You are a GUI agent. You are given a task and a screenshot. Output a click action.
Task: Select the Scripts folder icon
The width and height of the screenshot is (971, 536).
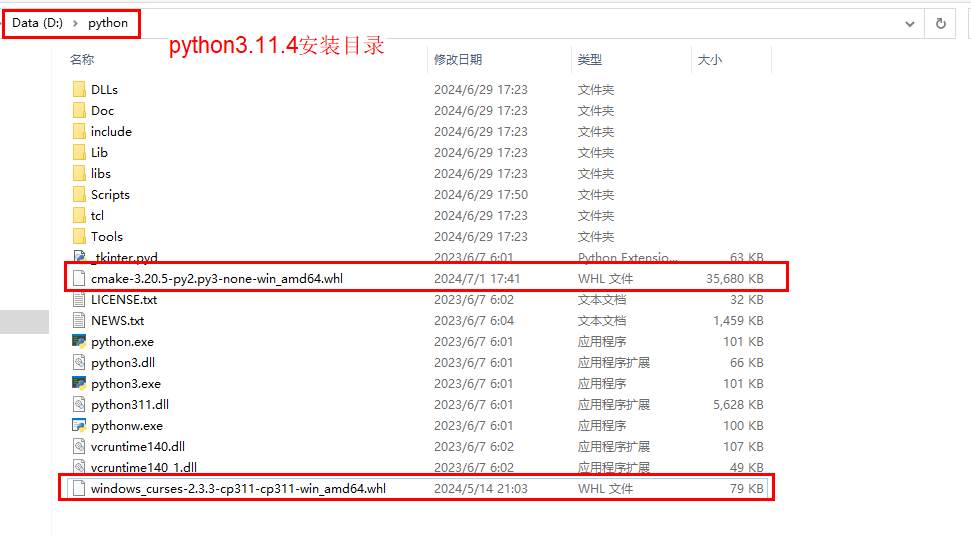(x=80, y=194)
